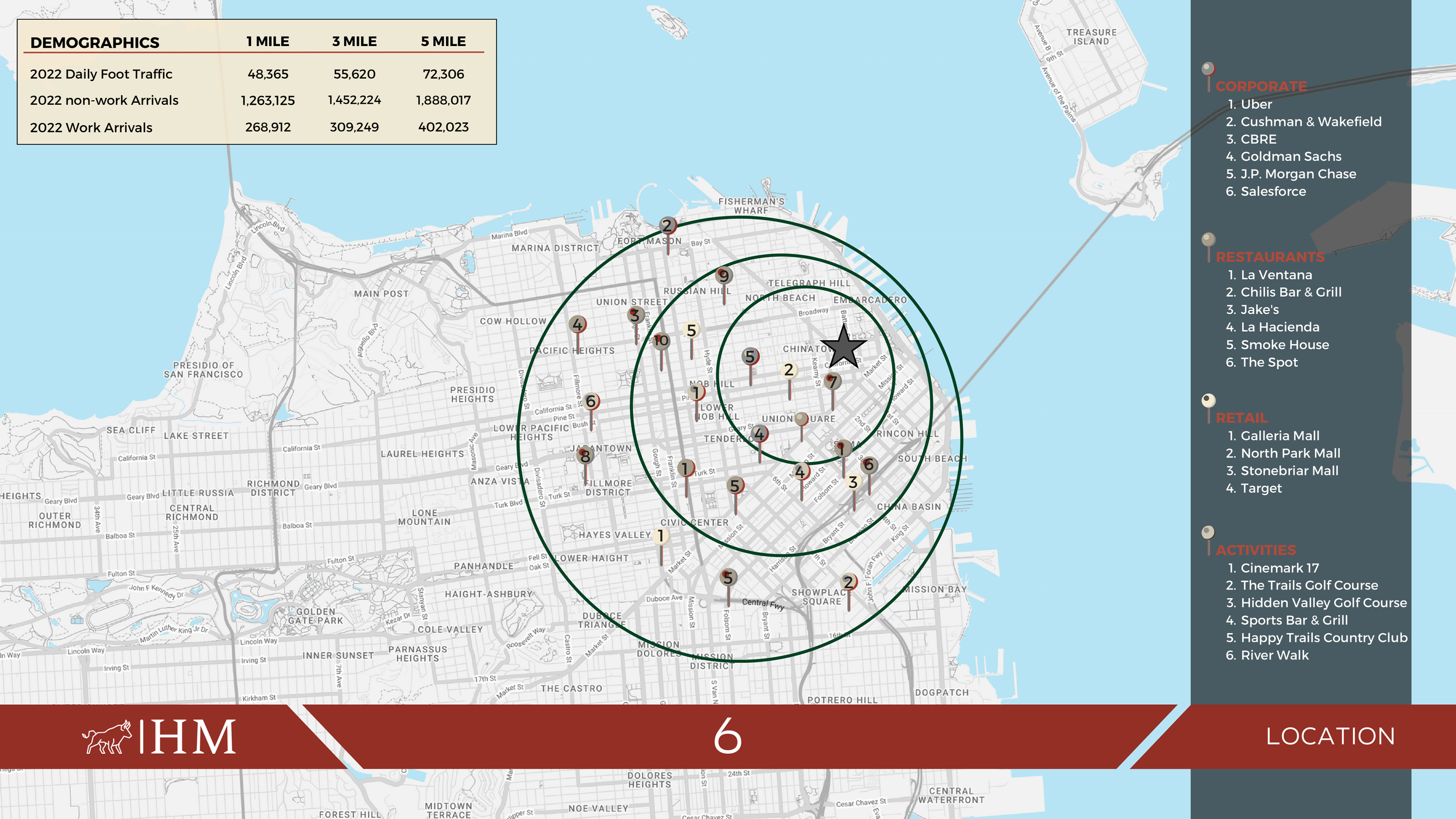Select 'La Ventana' restaurant entry
This screenshot has width=1456, height=819.
tap(1276, 275)
